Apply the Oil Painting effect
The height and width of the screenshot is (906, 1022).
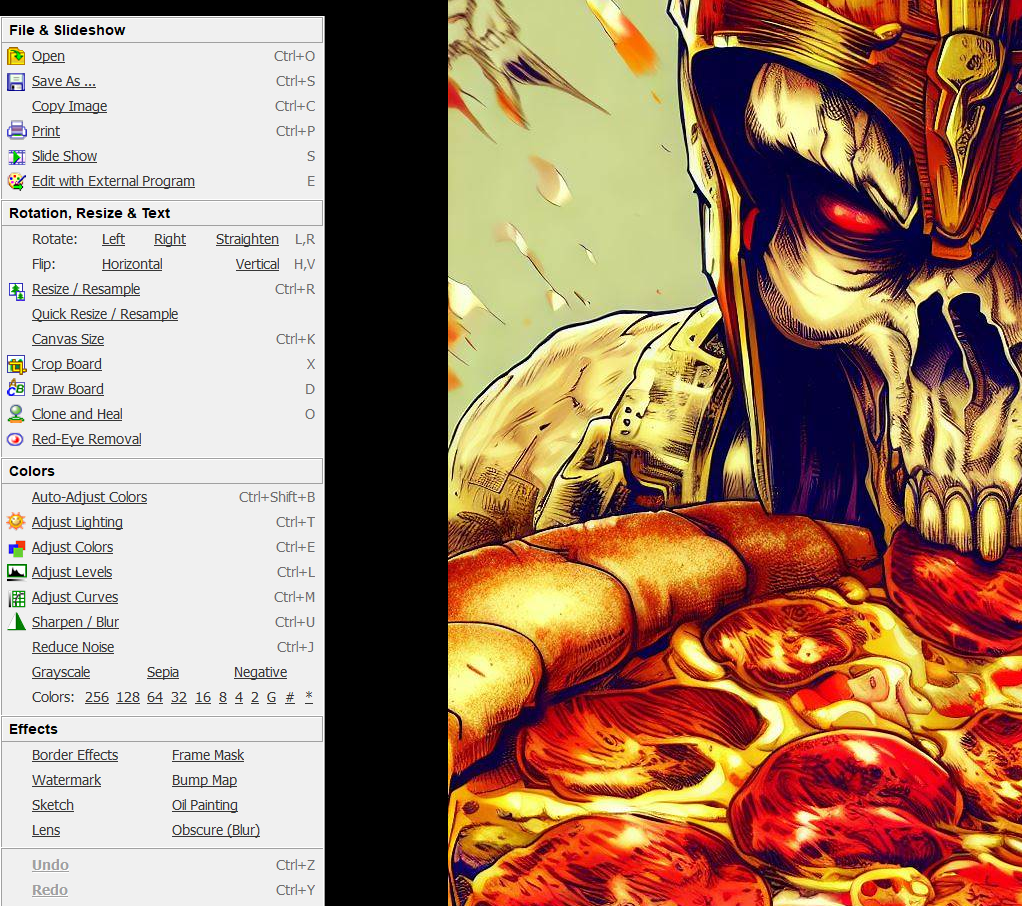point(205,805)
